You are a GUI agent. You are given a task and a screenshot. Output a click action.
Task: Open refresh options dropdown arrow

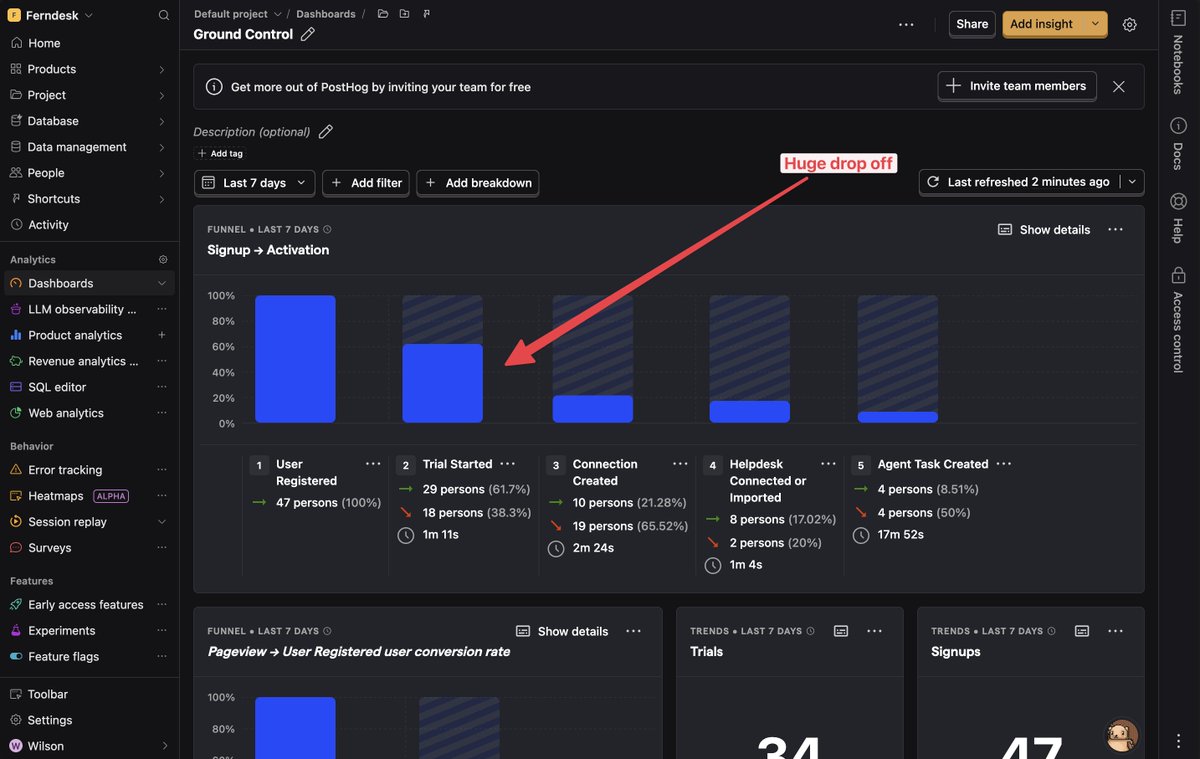click(x=1132, y=182)
